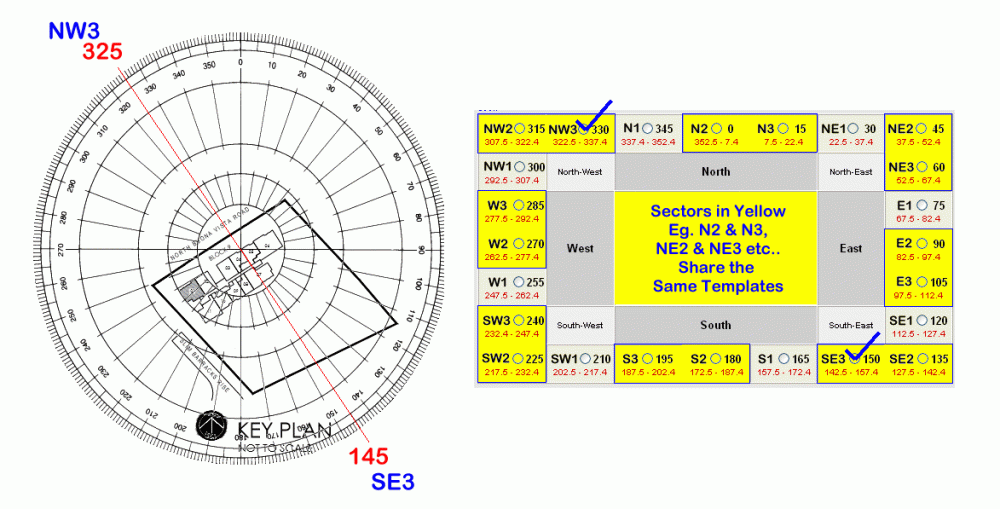
Task: Choose the E1 75 sector radio button
Action: [922, 205]
